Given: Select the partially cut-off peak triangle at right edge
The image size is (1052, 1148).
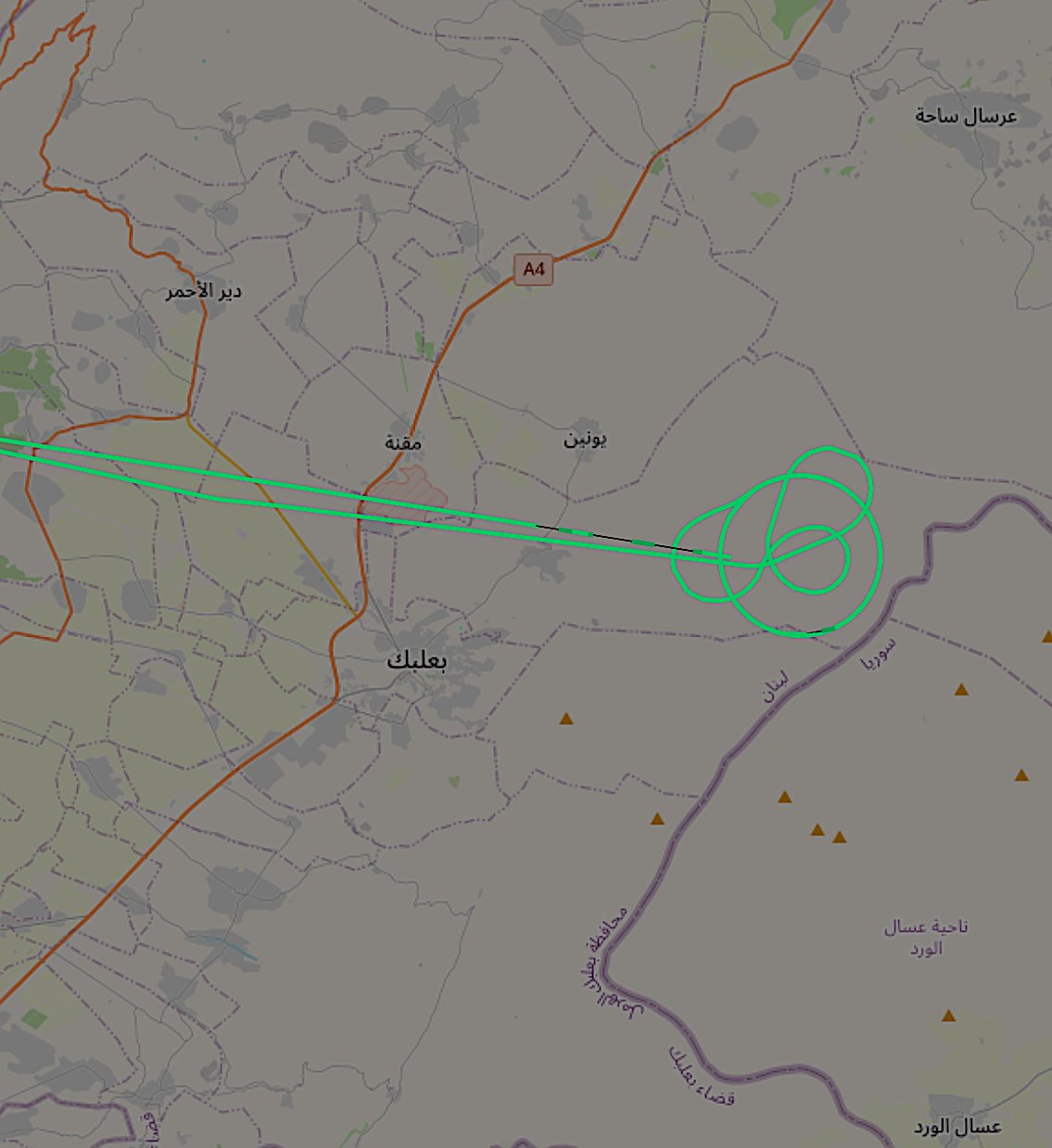Looking at the screenshot, I should click(x=1046, y=636).
